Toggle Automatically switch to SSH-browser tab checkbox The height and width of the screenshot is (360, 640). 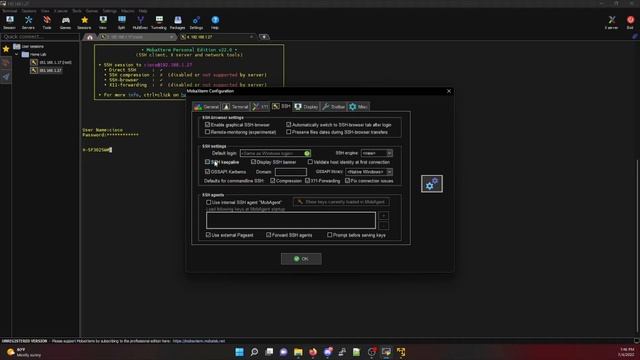[289, 124]
